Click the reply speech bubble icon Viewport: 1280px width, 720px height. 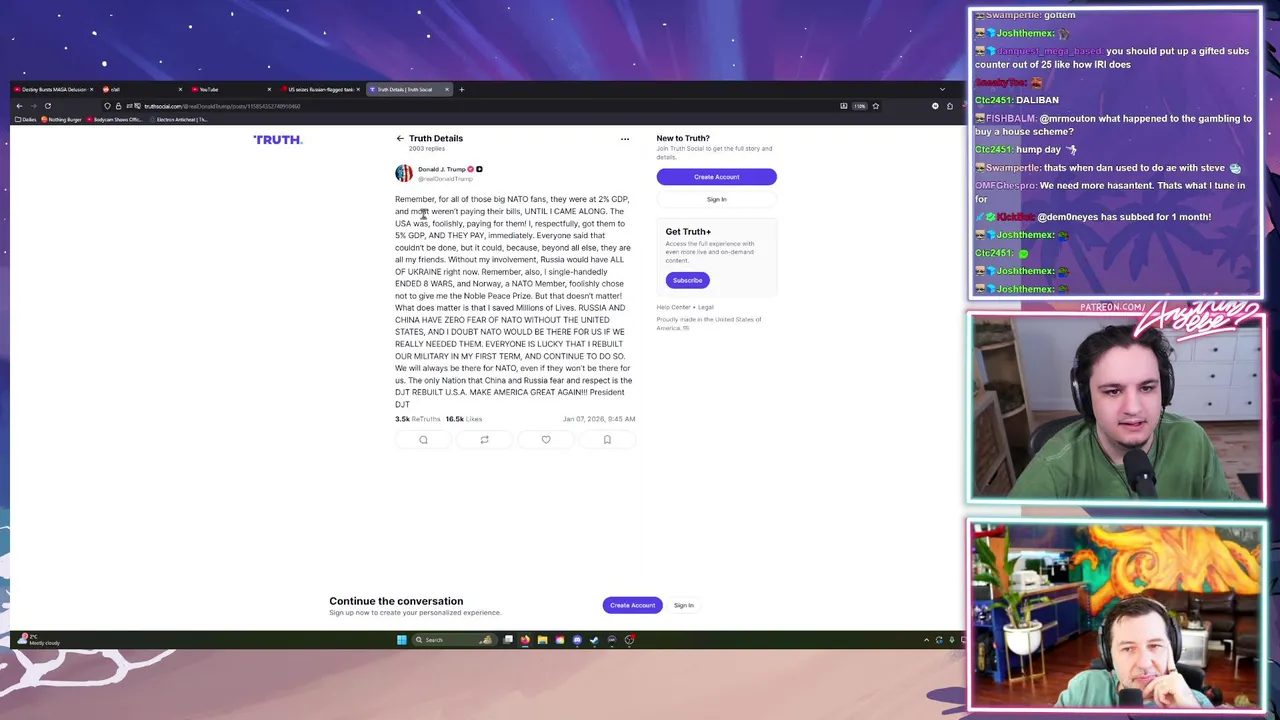(x=423, y=440)
